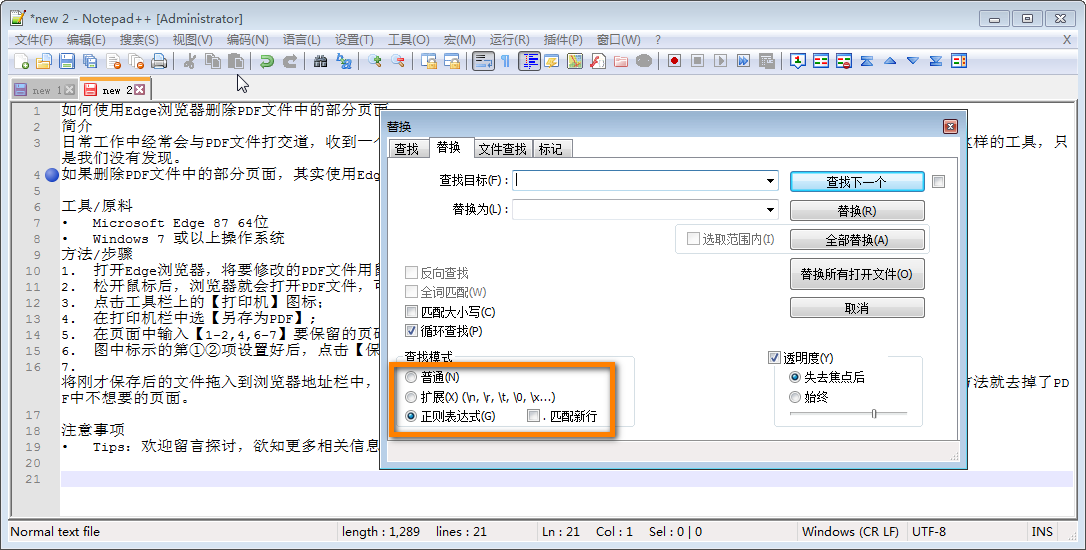Click the UTF-8 encoding status field

929,531
